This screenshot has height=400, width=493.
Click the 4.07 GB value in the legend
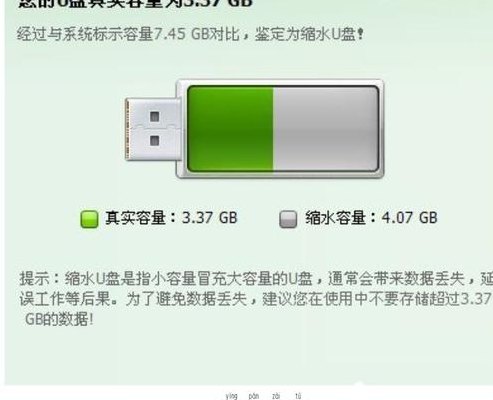(409, 218)
